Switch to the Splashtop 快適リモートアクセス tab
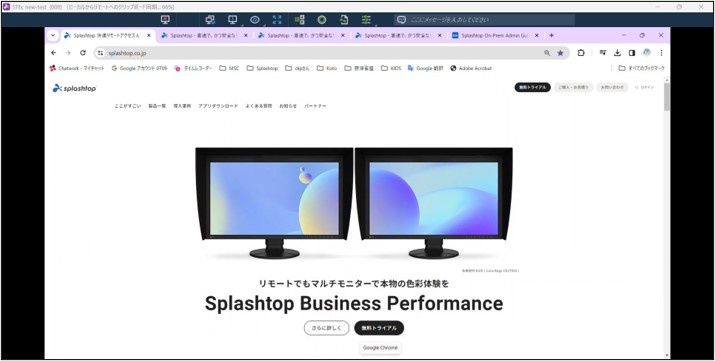715x361 pixels. click(x=108, y=35)
